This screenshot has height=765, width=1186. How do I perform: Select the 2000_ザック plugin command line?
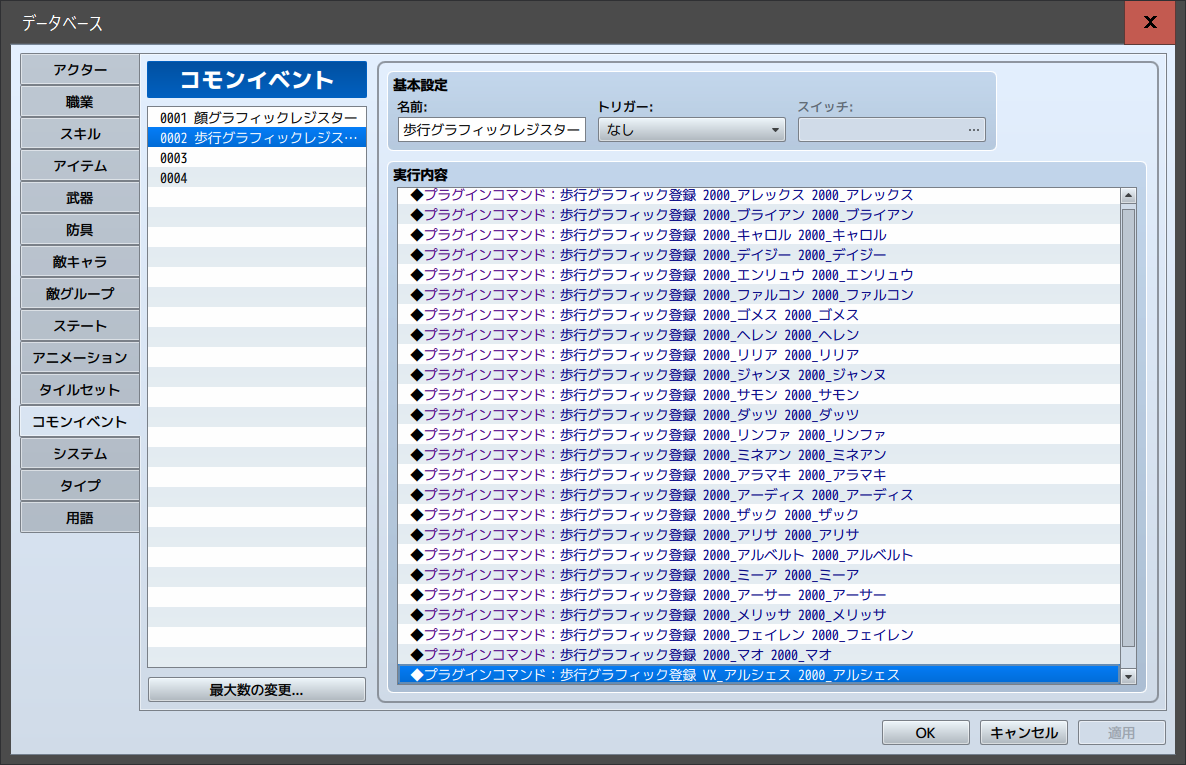click(x=759, y=515)
